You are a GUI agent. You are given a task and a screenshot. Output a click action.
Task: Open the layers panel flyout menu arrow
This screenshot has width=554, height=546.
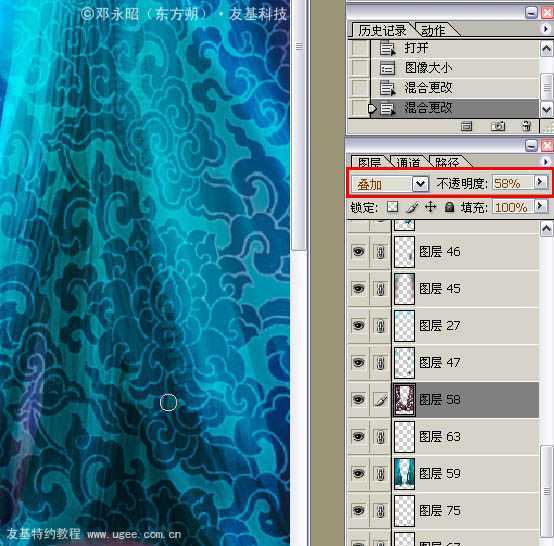tap(546, 162)
